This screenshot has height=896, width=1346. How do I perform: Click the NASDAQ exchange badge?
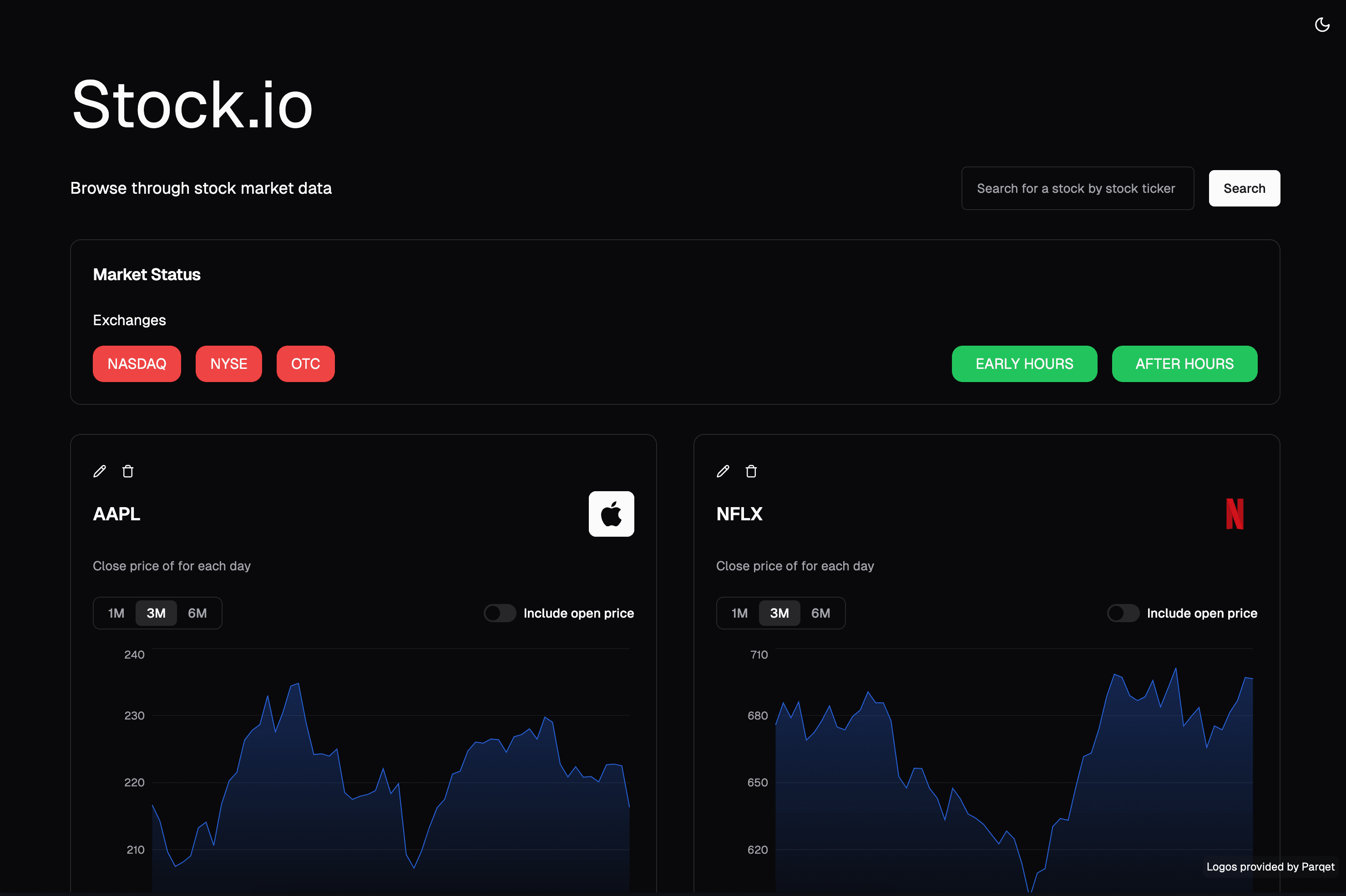[x=137, y=364]
